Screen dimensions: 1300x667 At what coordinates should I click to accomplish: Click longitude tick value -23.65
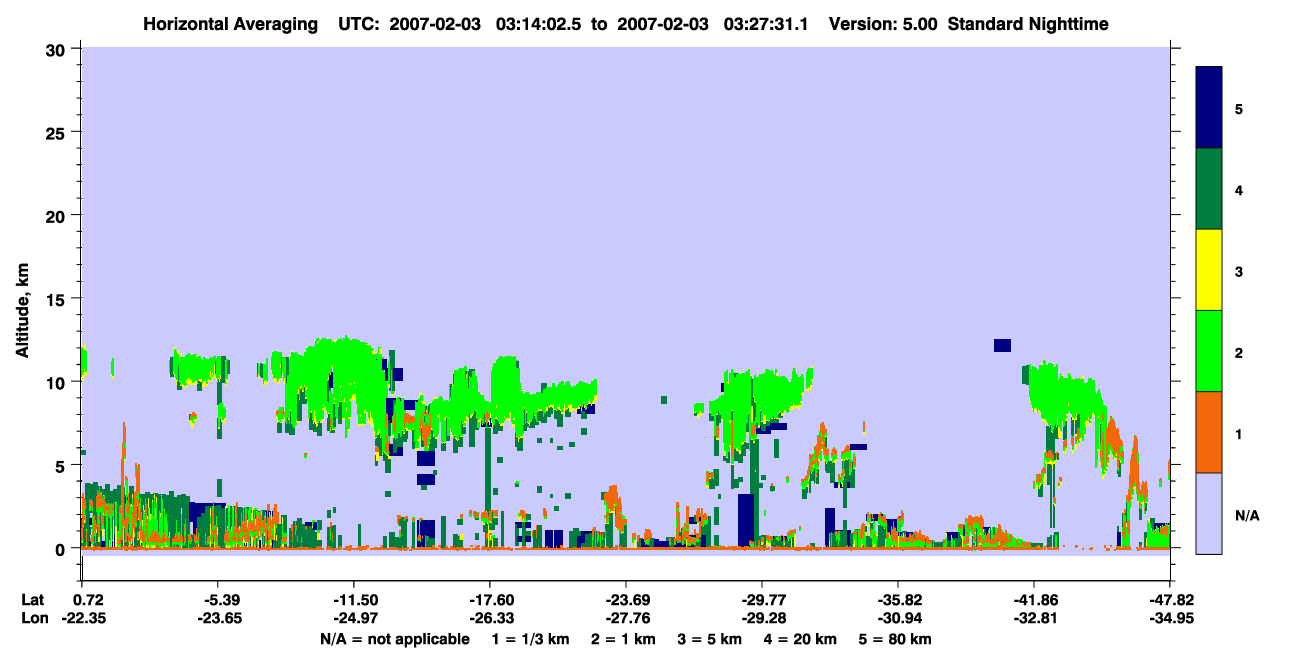tap(218, 619)
